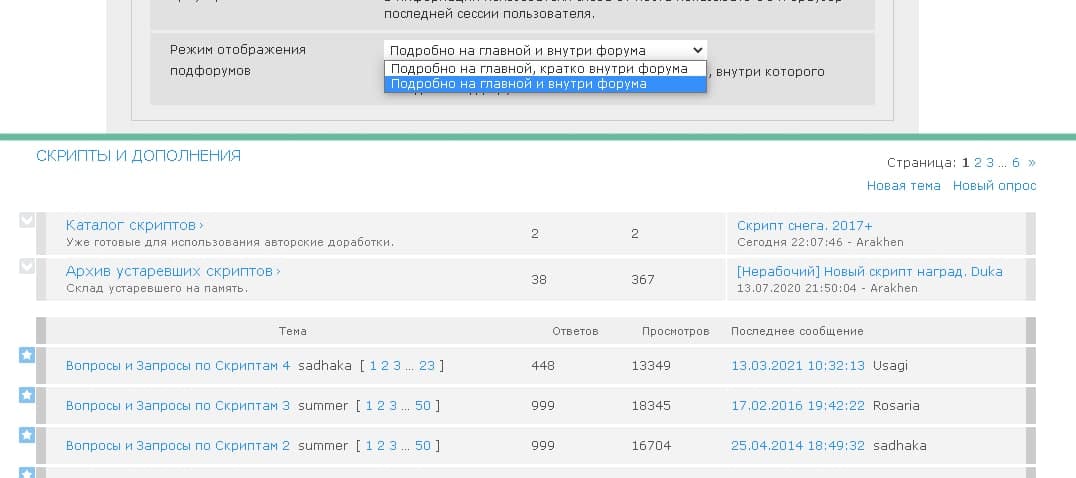Open page 2 of 'Скриптам 4' topic
The image size is (1076, 478).
[x=385, y=366]
